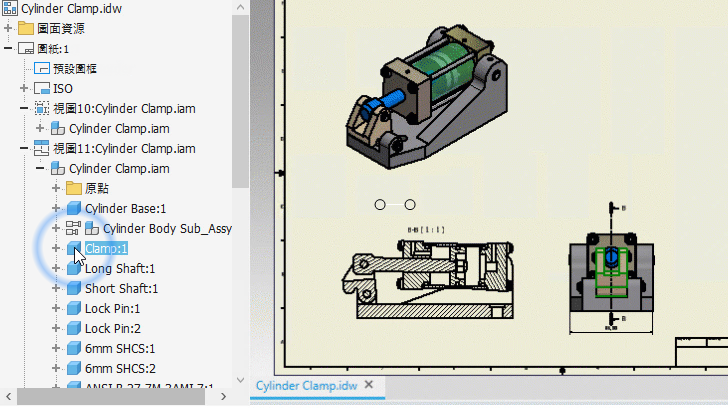
Task: Collapse Cylinder Clamp.iam under 視圖11
Action: tap(40, 168)
